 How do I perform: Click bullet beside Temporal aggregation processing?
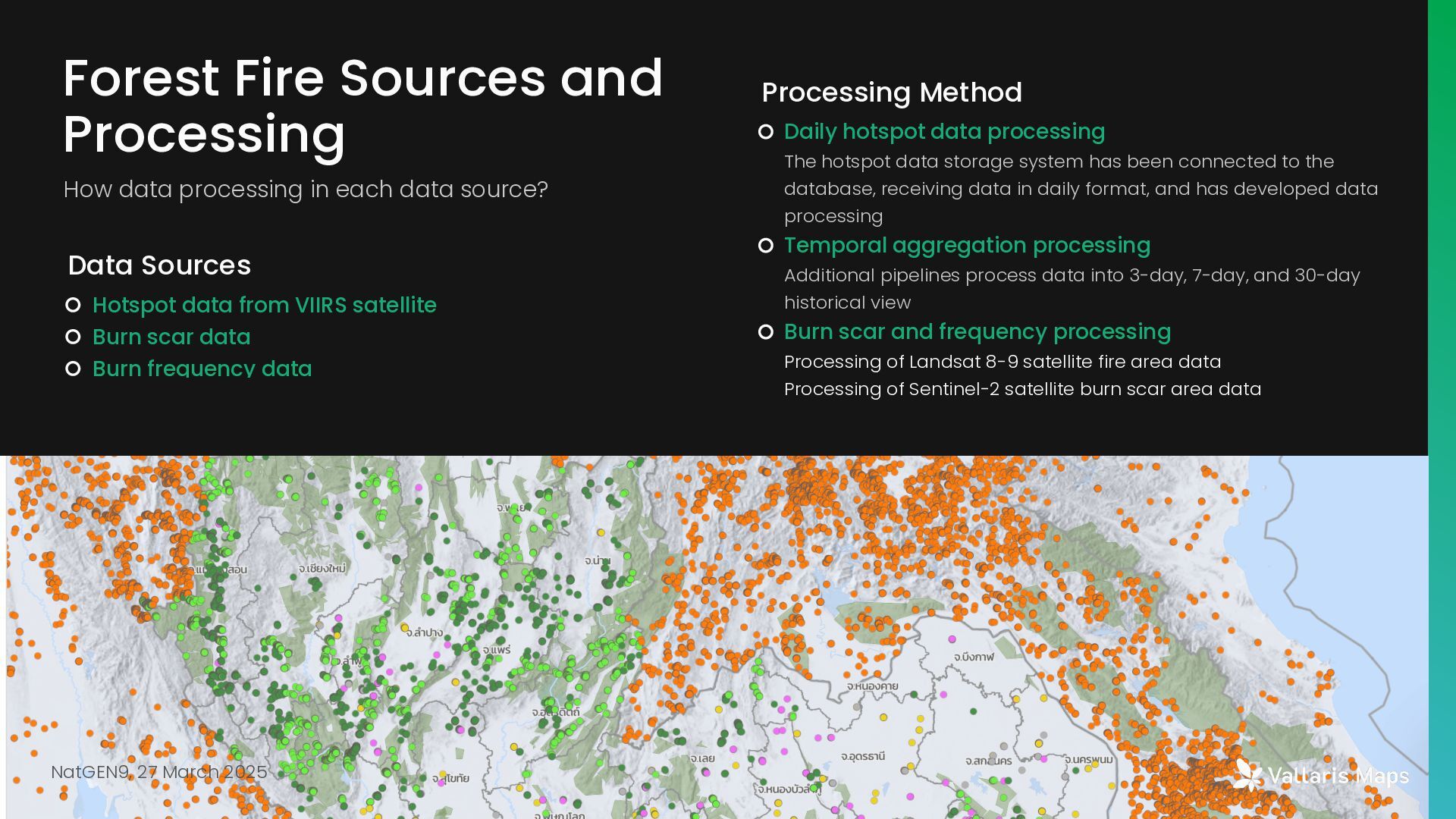766,246
